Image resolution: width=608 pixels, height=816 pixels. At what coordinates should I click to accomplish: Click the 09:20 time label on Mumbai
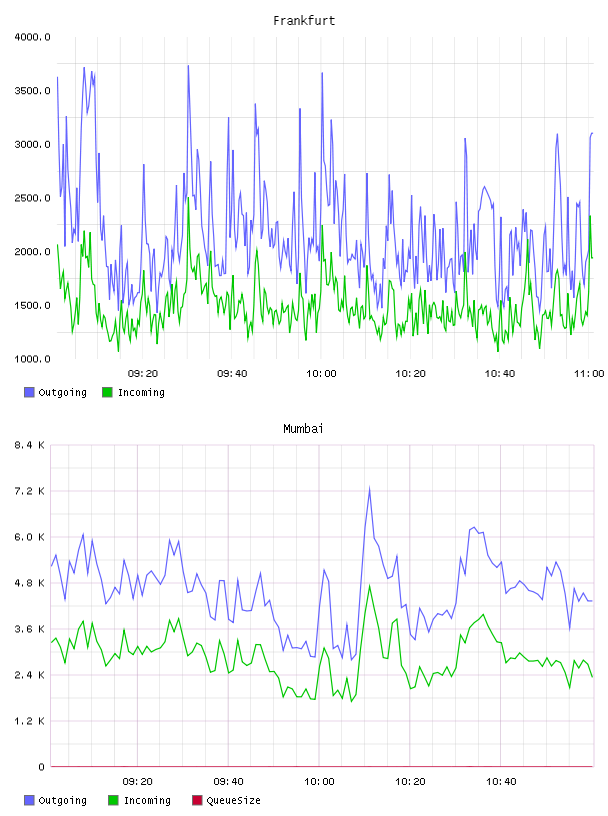pos(137,781)
